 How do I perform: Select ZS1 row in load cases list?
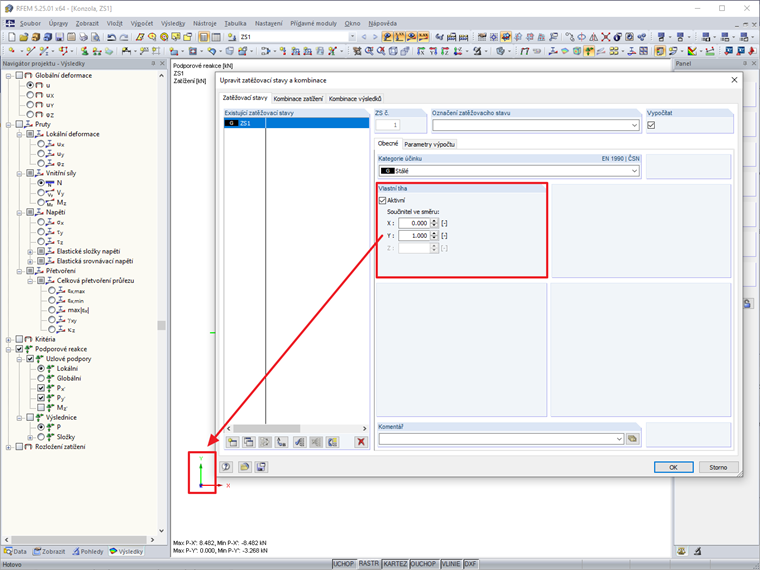point(296,123)
